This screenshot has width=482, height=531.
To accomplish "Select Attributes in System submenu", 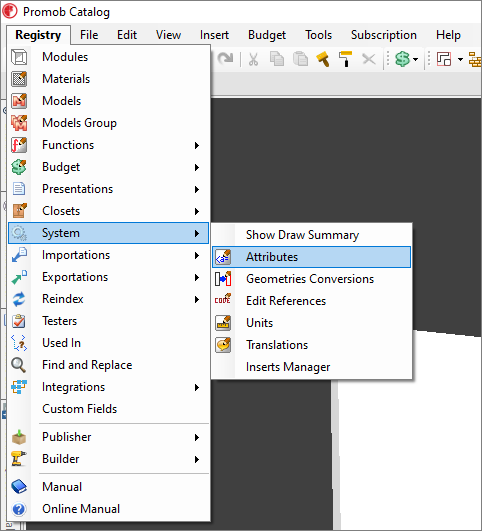I will pyautogui.click(x=311, y=257).
